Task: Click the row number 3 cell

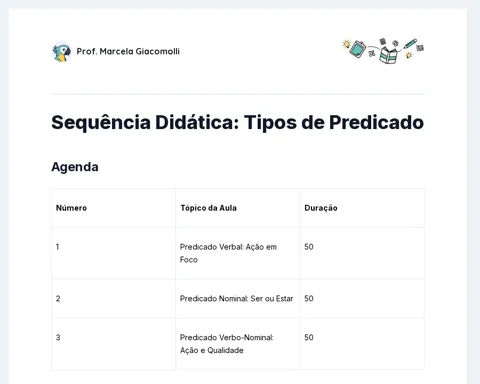Action: [x=113, y=344]
